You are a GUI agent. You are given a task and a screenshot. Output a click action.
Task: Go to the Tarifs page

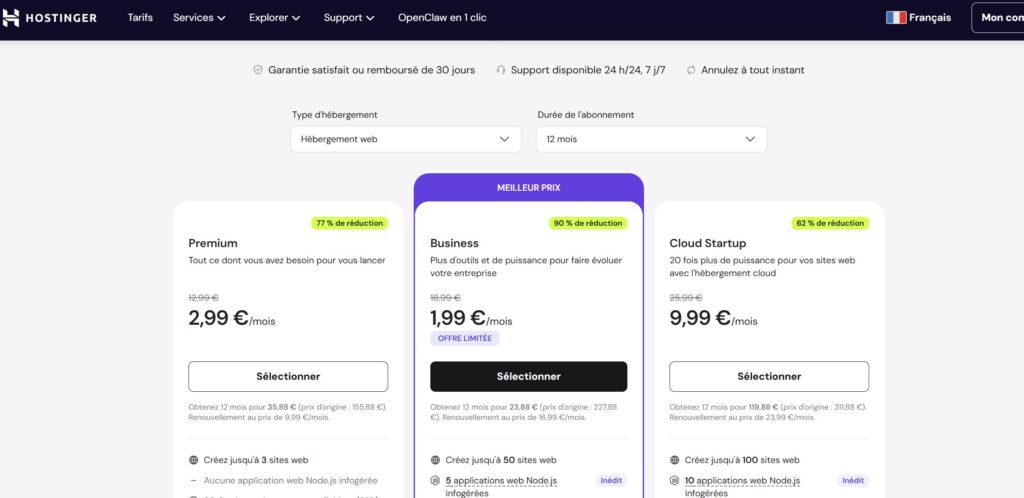(x=140, y=18)
